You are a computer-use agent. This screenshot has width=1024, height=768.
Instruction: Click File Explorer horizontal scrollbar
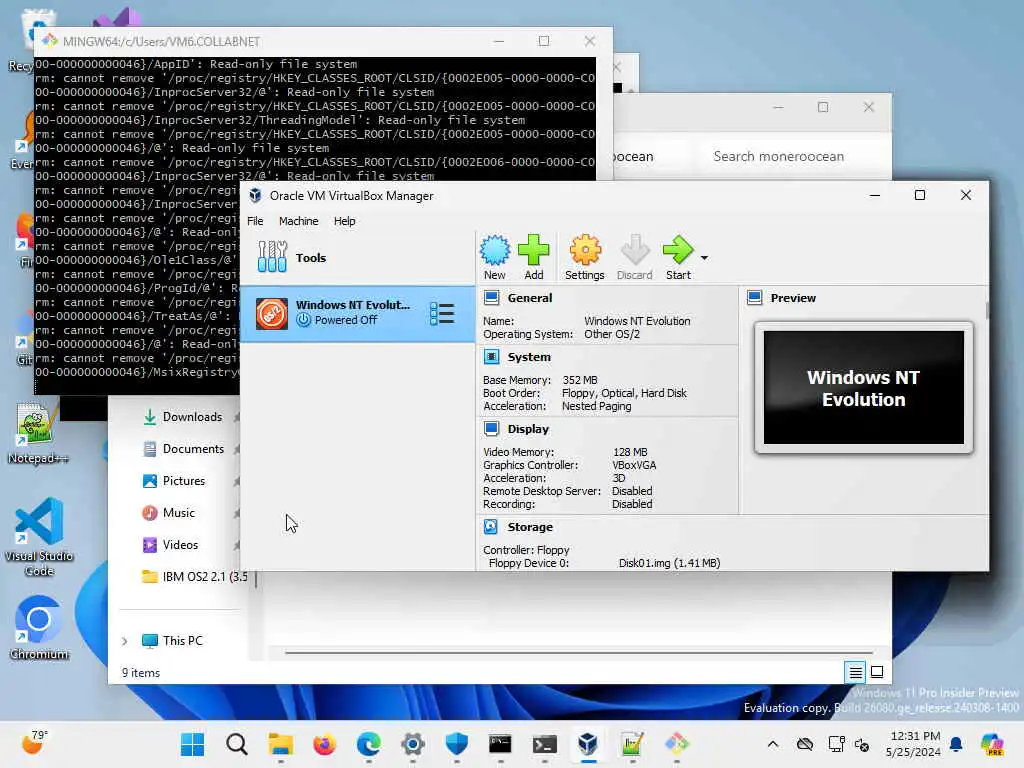tap(579, 652)
